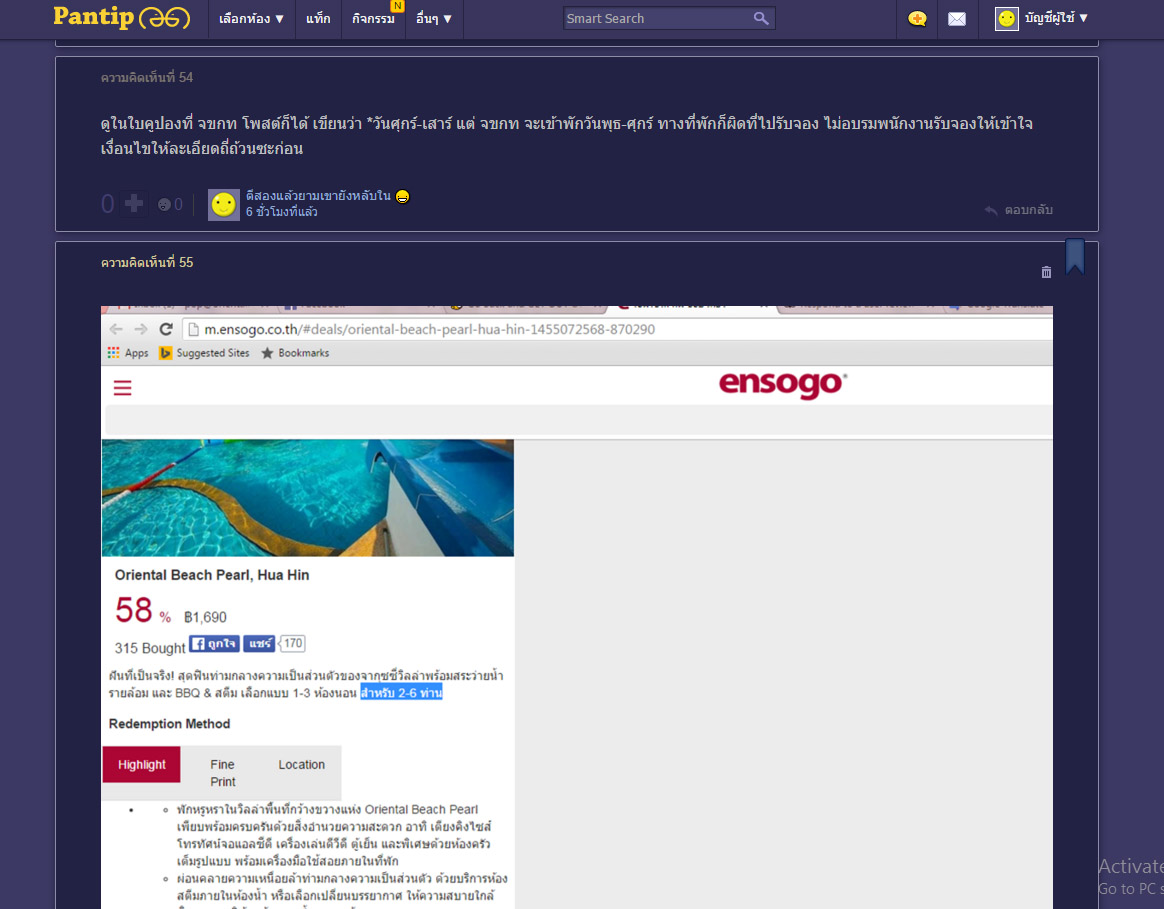Click the user avatar in the header
1164x909 pixels.
coord(1007,19)
